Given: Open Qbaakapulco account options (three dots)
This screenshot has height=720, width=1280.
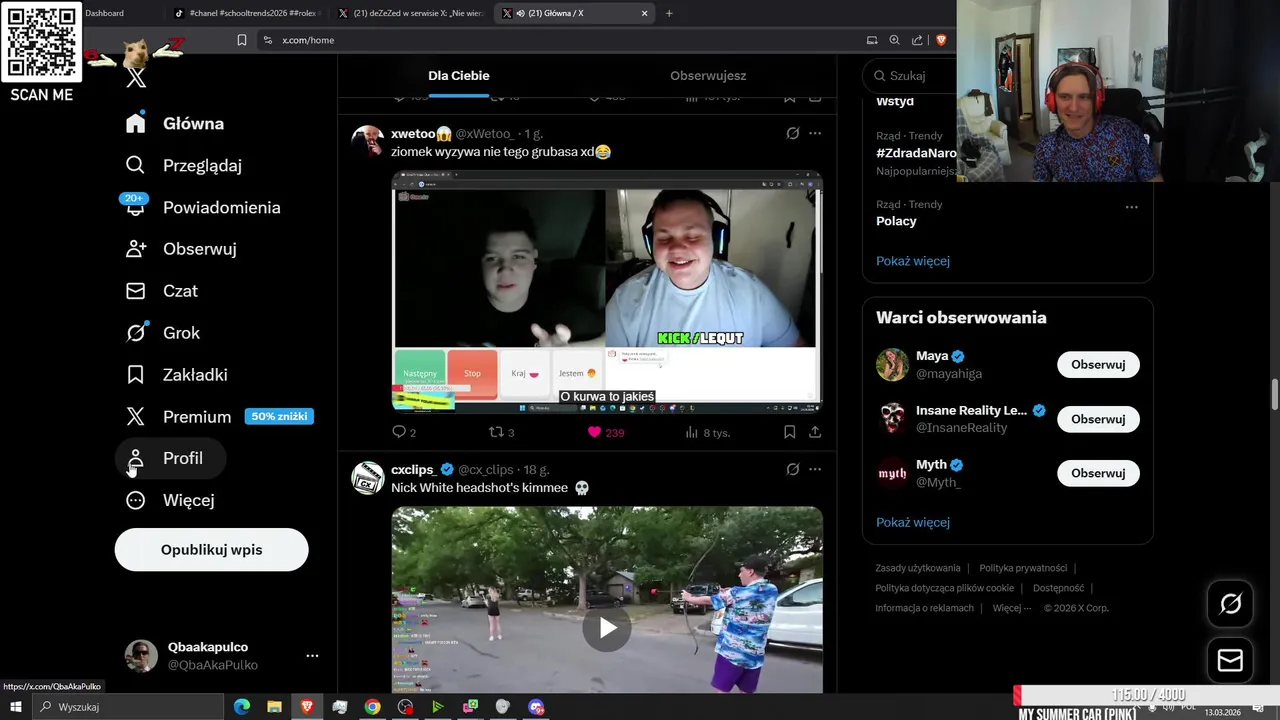Looking at the screenshot, I should point(312,656).
